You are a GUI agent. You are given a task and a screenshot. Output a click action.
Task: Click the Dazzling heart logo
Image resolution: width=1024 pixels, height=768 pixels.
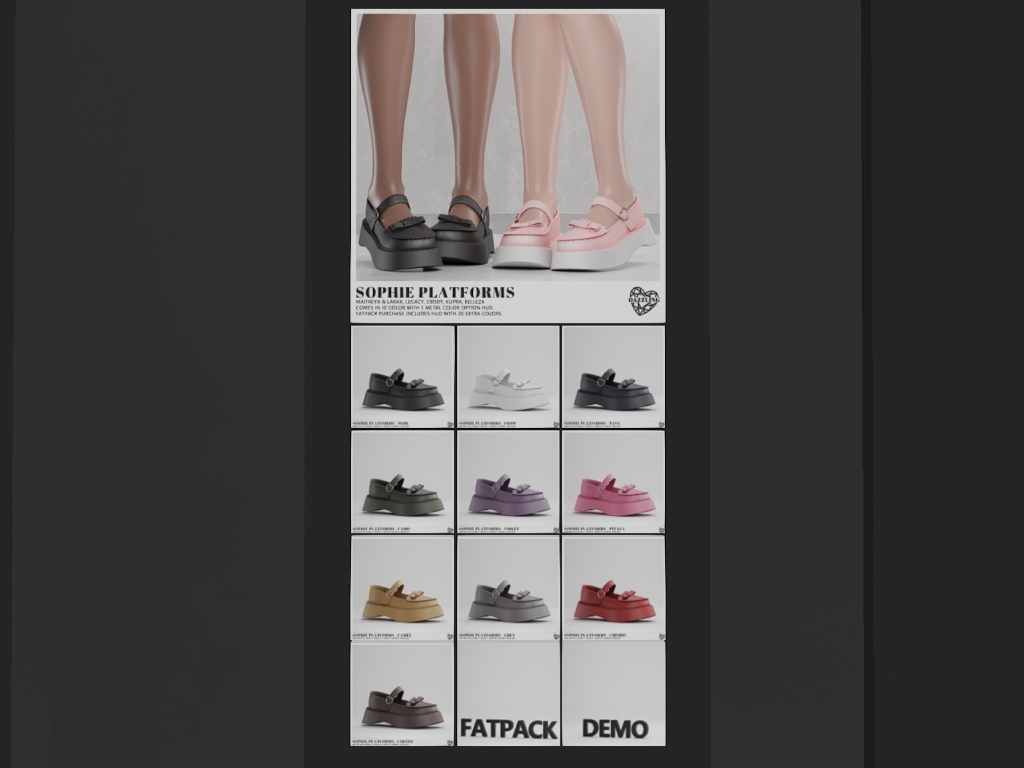[643, 302]
